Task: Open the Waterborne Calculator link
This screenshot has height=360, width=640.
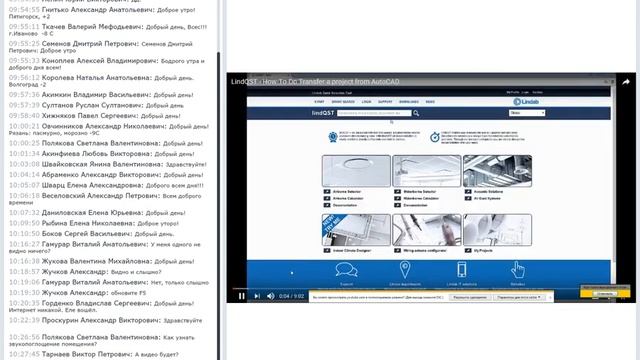Action: pos(421,198)
